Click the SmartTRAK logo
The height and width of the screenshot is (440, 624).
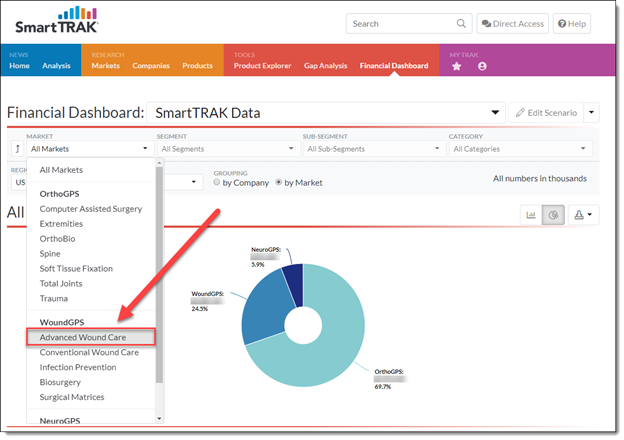coord(57,20)
